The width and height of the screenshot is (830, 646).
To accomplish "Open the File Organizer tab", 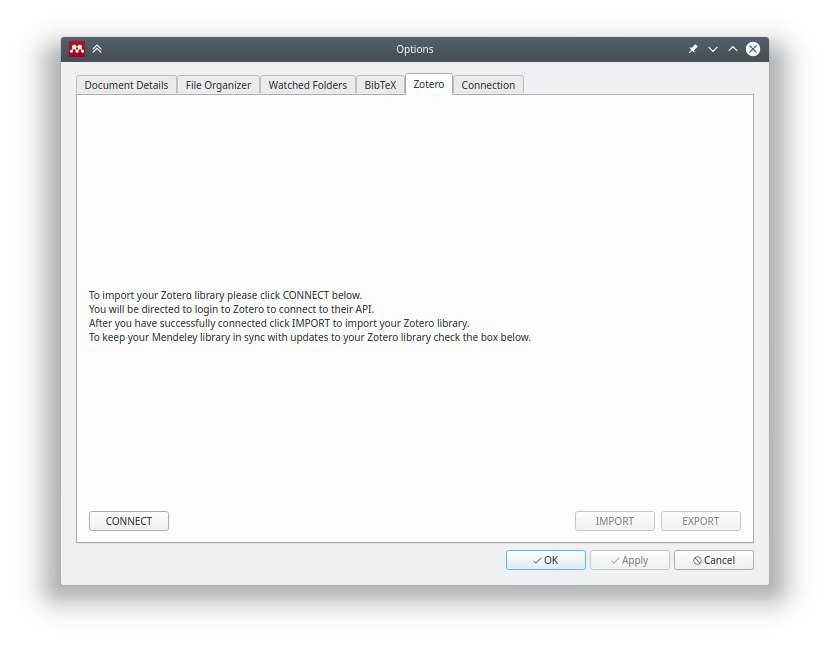I will pos(218,85).
